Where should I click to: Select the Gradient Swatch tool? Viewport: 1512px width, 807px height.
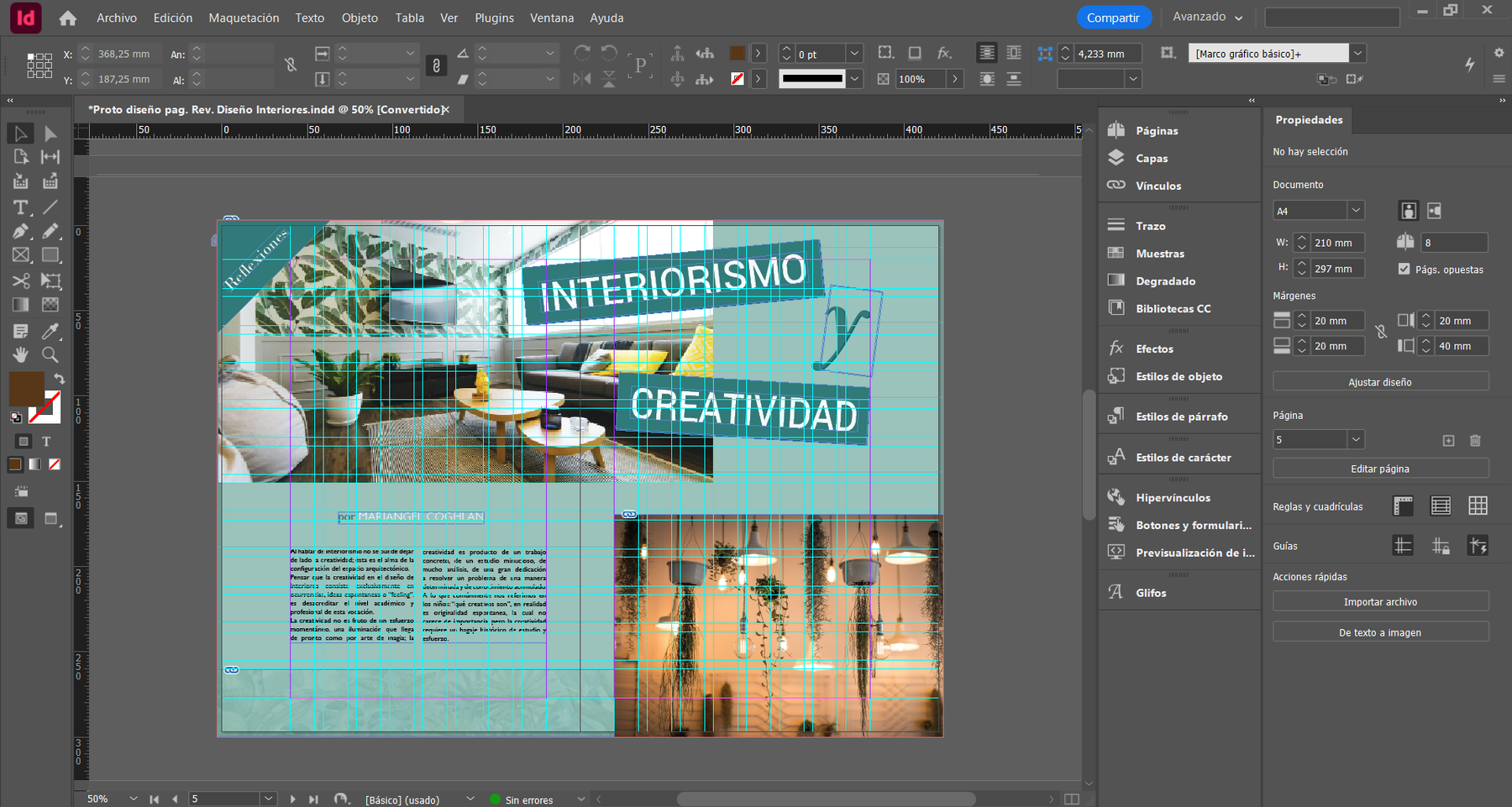click(20, 305)
